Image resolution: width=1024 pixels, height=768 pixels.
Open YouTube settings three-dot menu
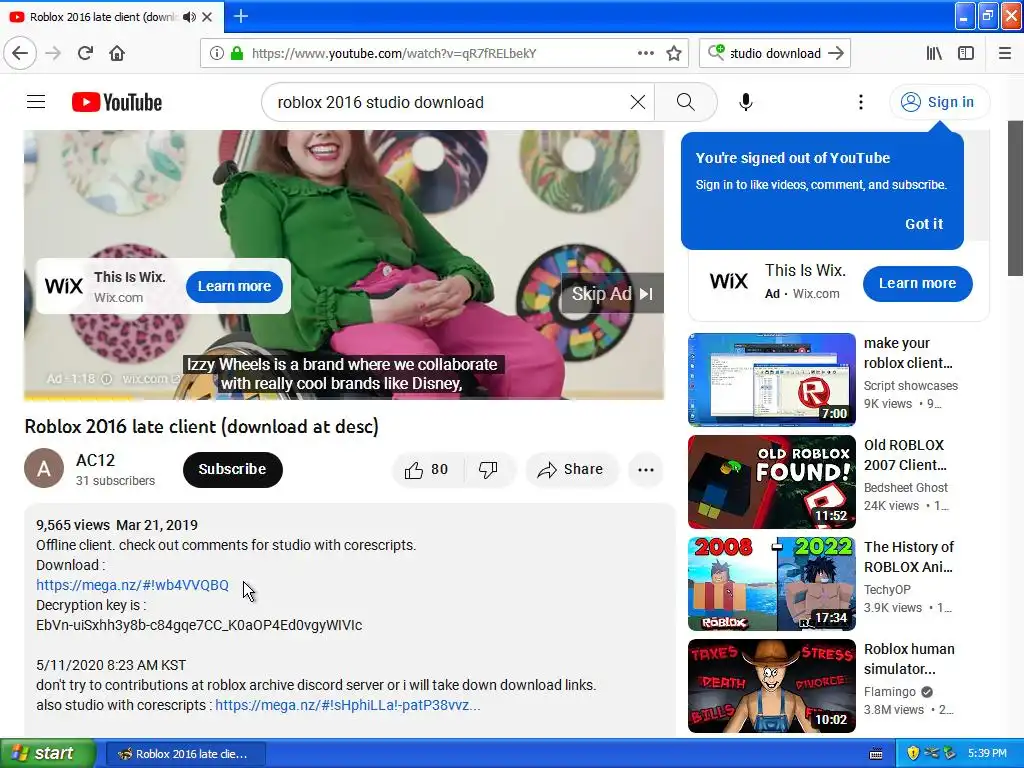[861, 102]
